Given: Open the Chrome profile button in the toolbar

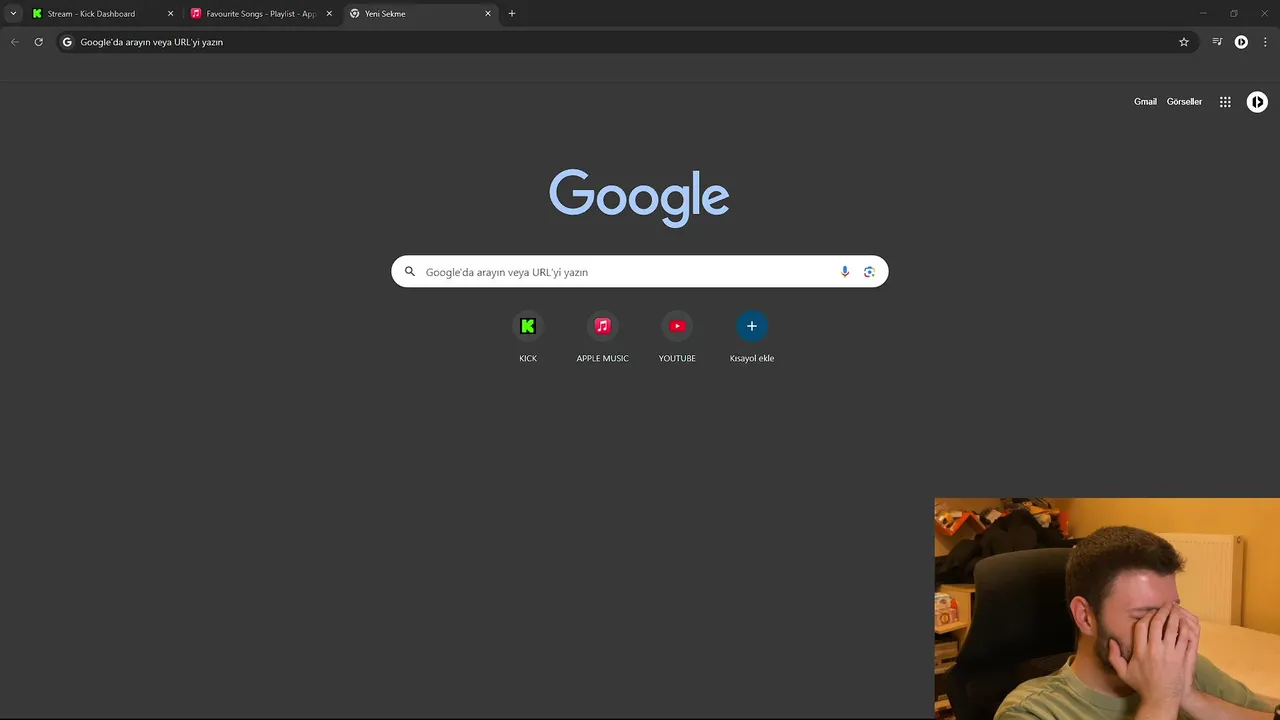Looking at the screenshot, I should pos(1241,42).
